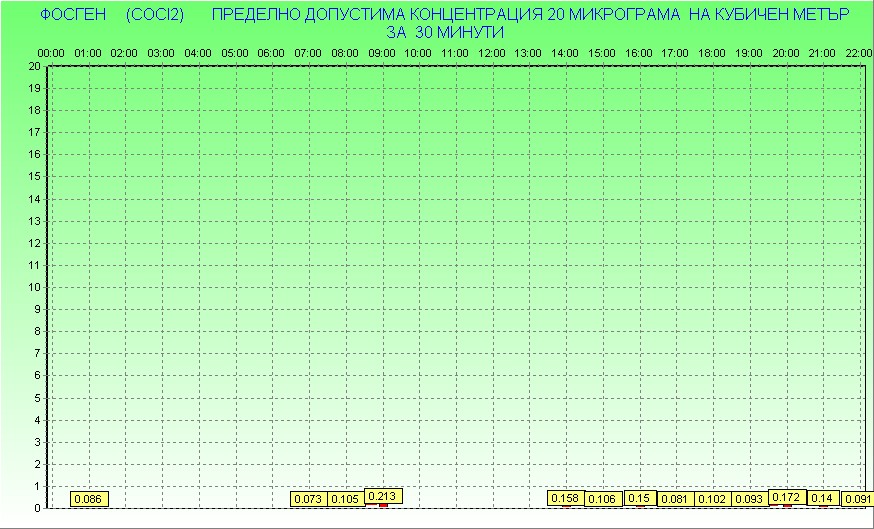Click the 0.172 data label
Screen dimensions: 874x529
pos(786,497)
